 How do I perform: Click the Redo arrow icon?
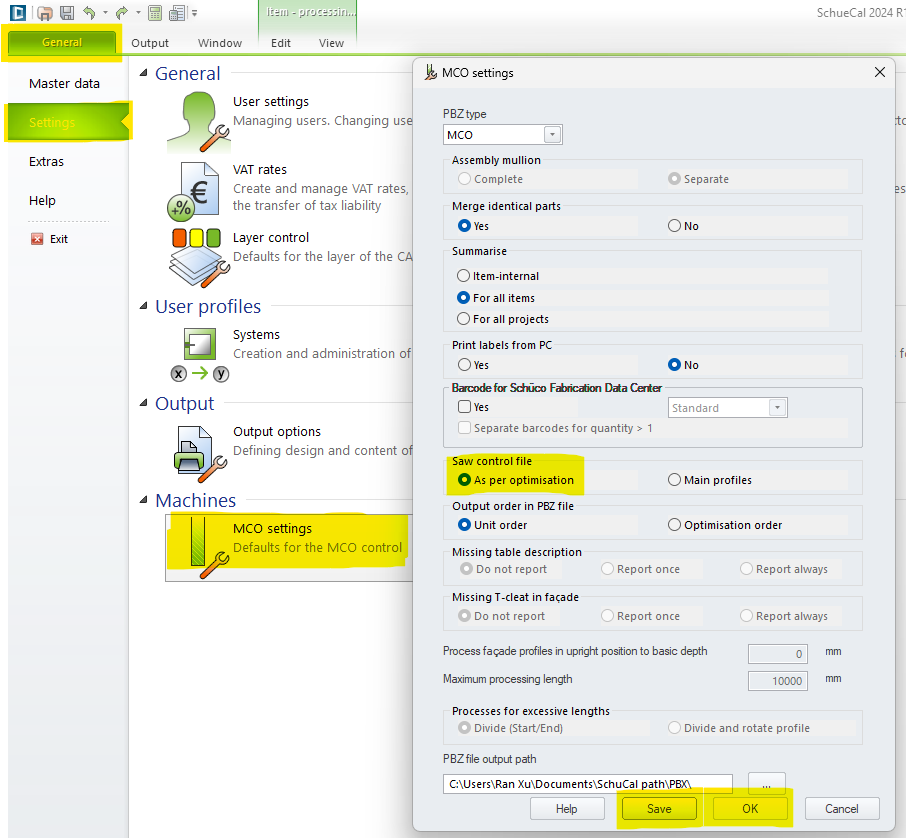point(121,13)
